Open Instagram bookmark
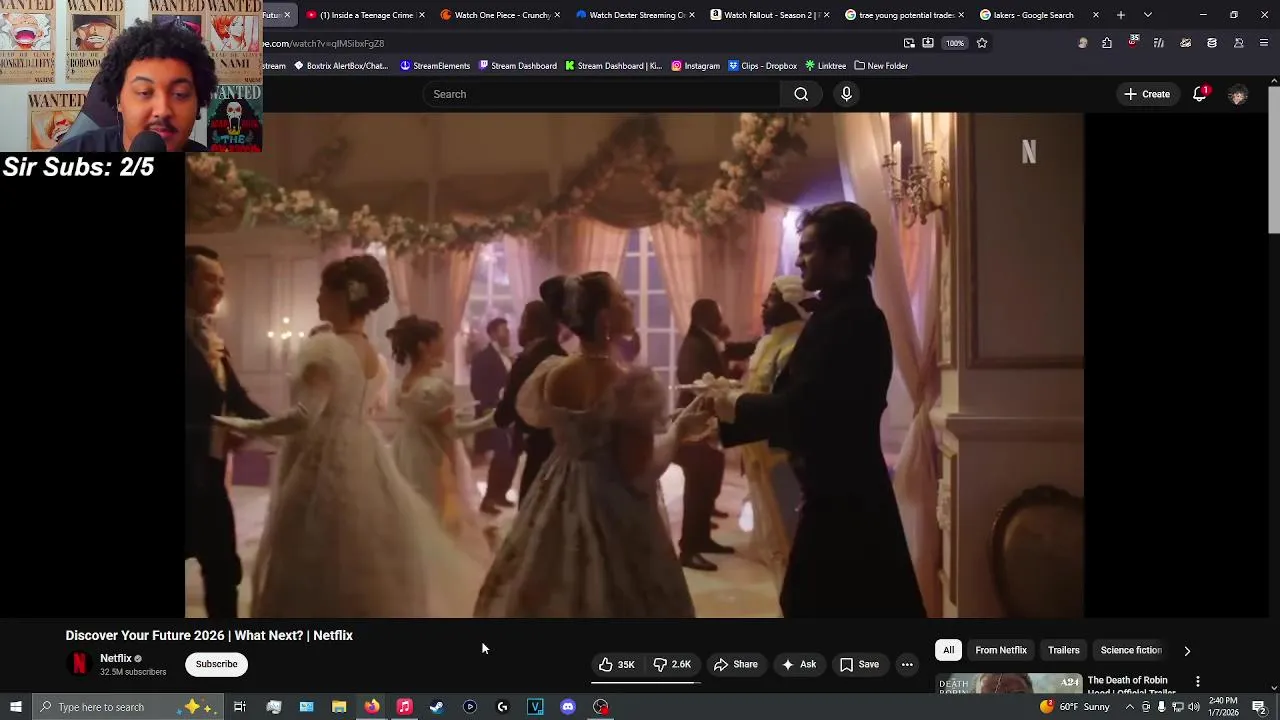This screenshot has width=1280, height=720. tap(695, 66)
